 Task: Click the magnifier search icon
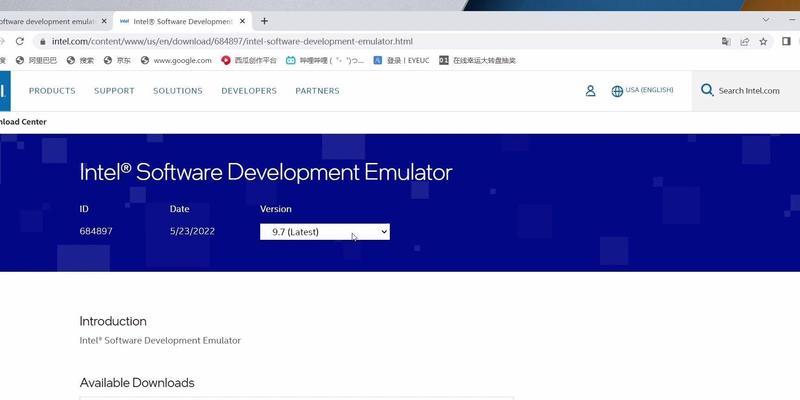[707, 90]
